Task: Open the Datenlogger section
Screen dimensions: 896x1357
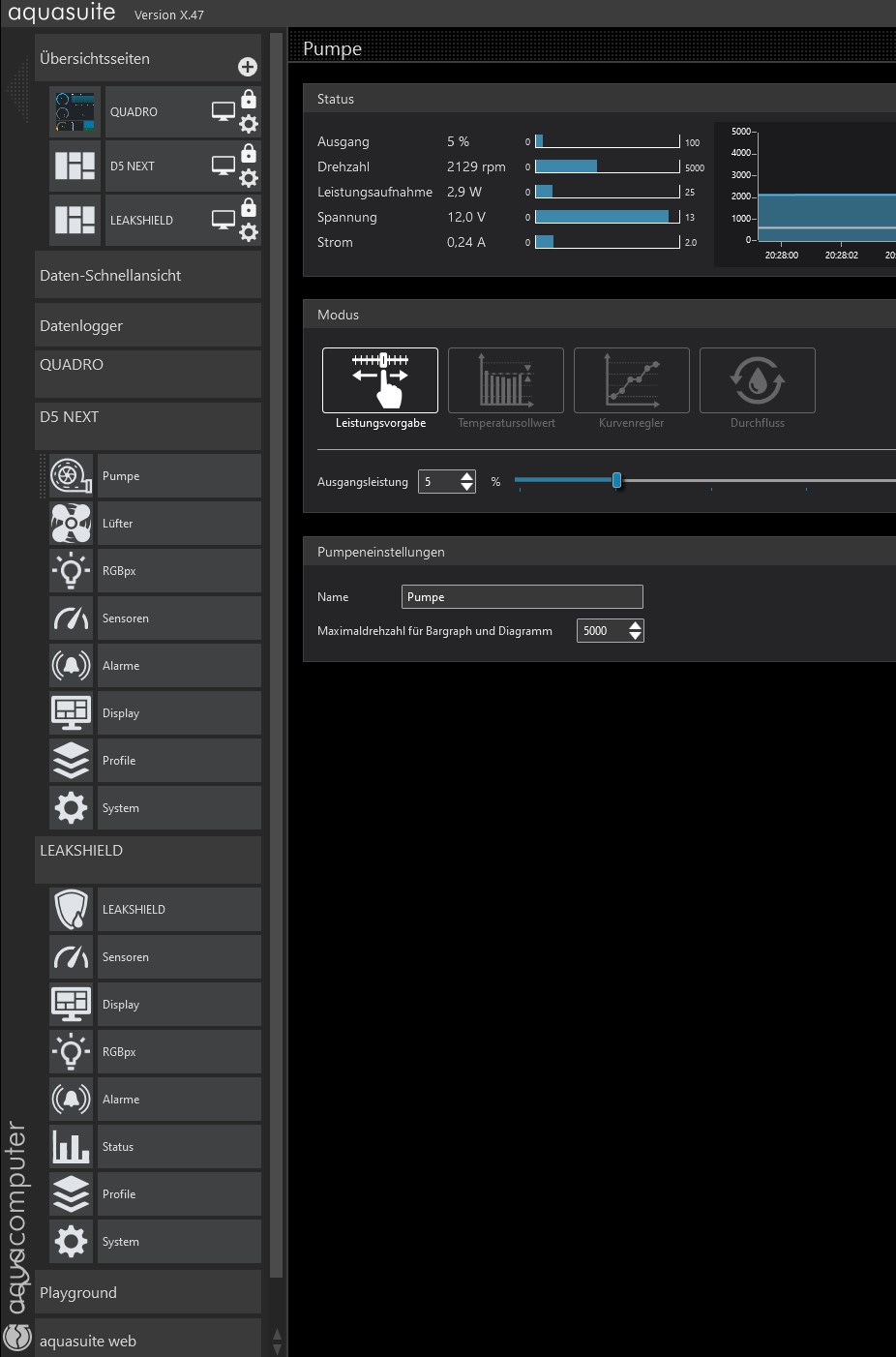Action: click(x=148, y=326)
